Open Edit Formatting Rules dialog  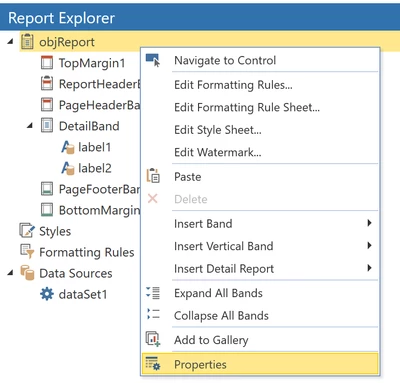click(260, 85)
